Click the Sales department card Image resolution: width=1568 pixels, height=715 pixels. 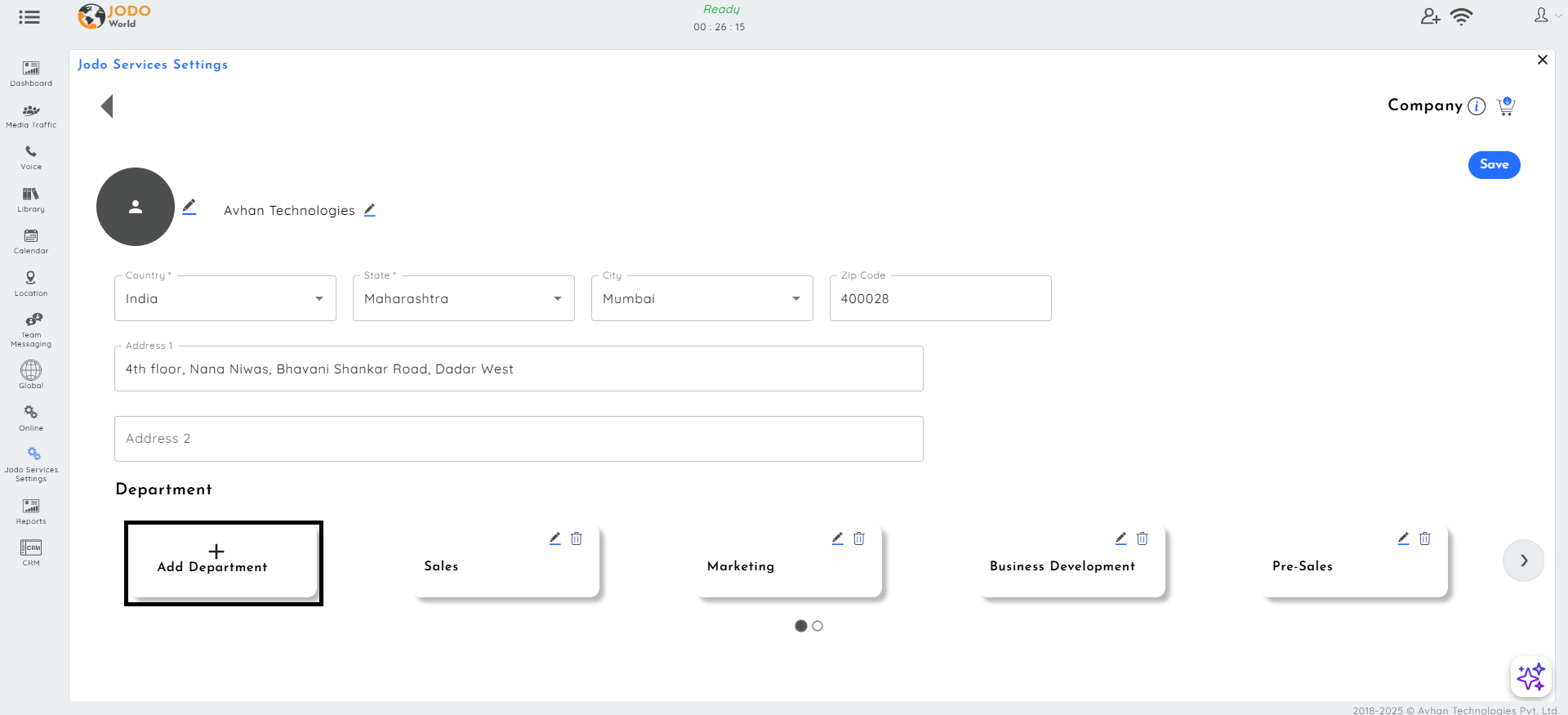tap(506, 562)
